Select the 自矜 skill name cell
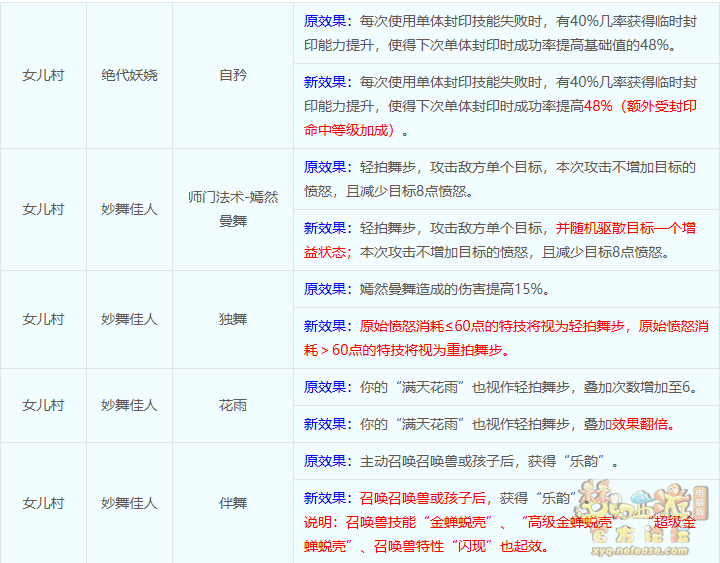The height and width of the screenshot is (563, 720). pos(233,75)
